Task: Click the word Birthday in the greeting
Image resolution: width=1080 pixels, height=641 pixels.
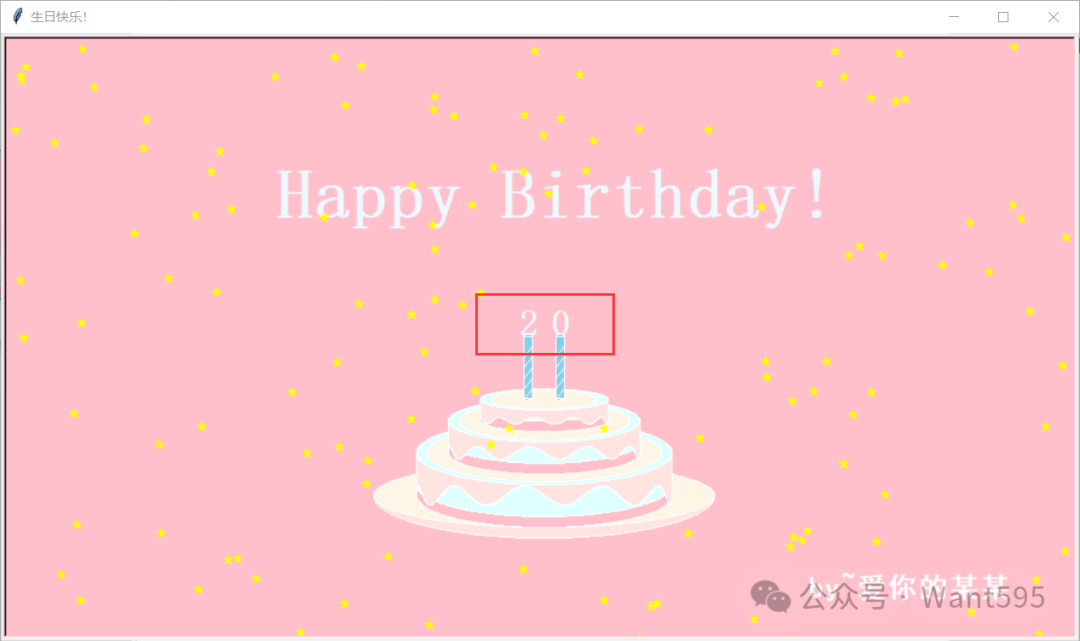Action: click(x=647, y=196)
